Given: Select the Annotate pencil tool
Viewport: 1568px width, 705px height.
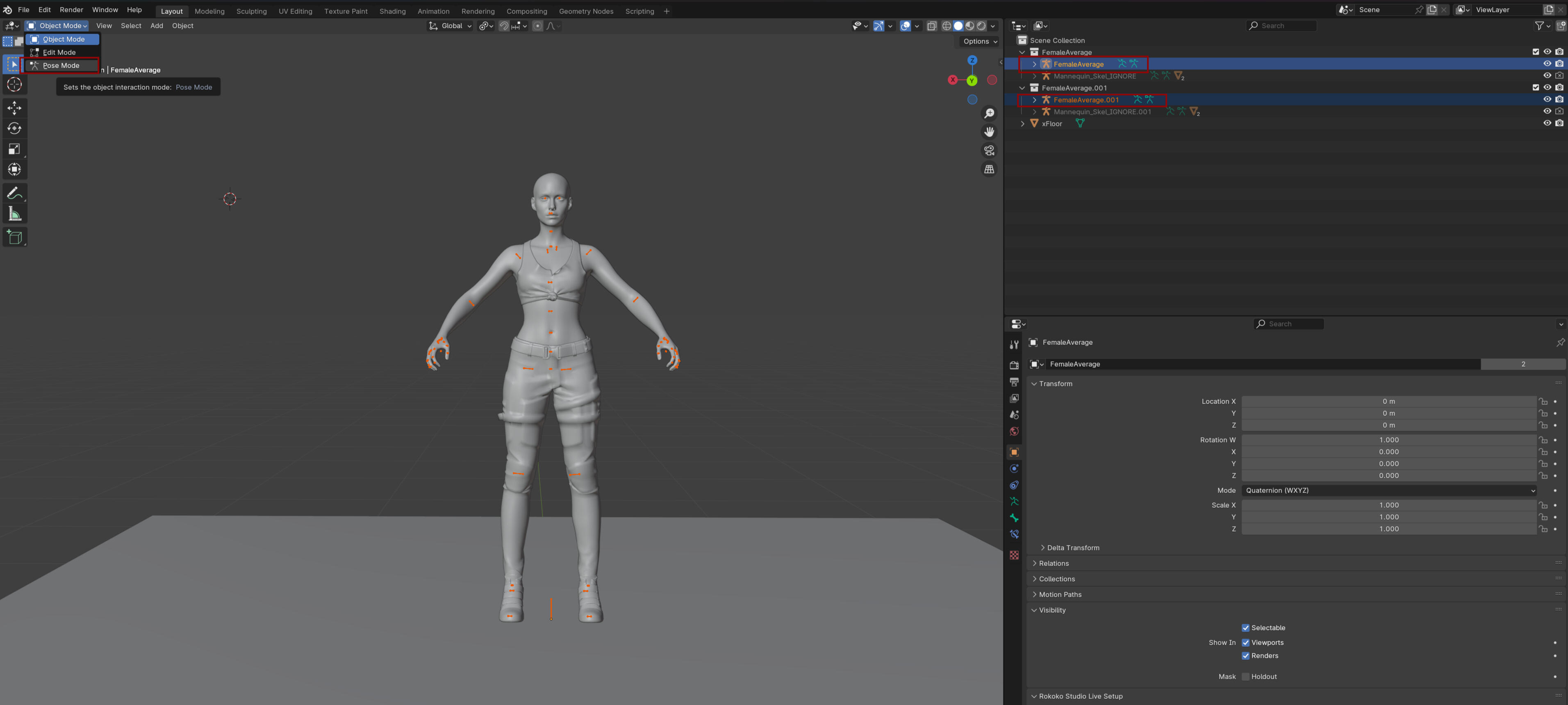Looking at the screenshot, I should (15, 194).
